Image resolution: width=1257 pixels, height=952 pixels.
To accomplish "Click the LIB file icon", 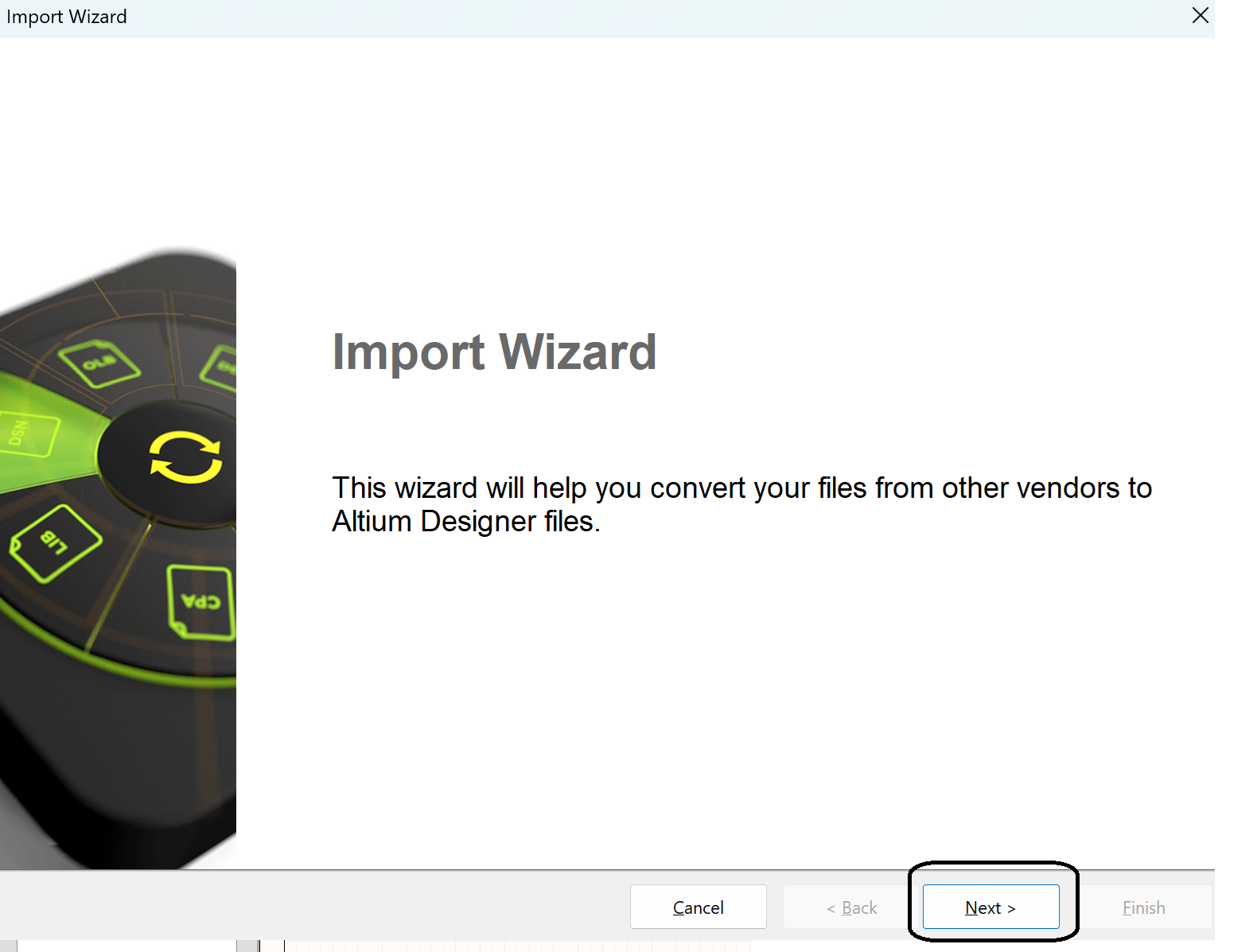I will tap(56, 543).
